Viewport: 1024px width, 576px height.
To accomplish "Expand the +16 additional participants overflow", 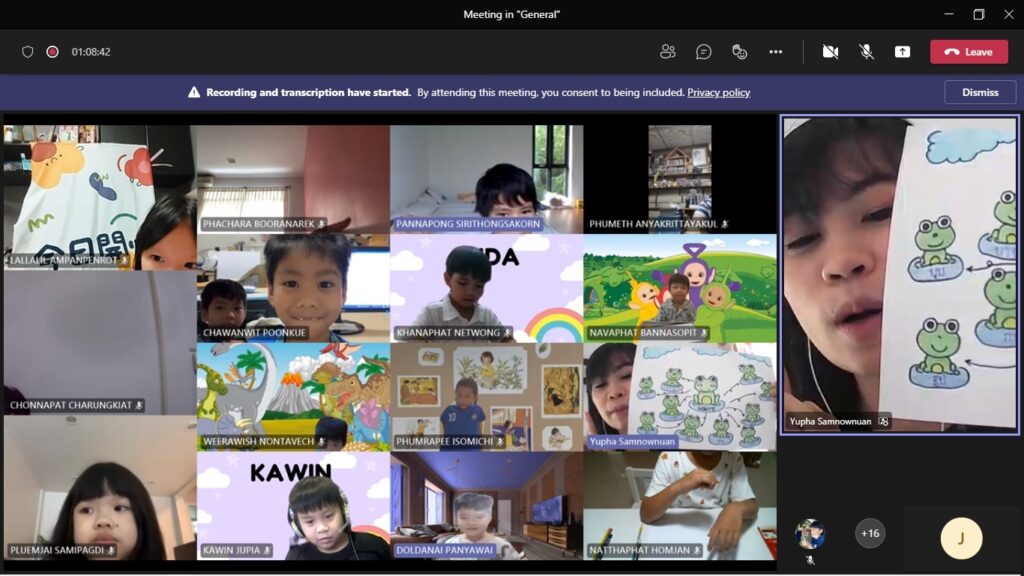I will (x=870, y=534).
